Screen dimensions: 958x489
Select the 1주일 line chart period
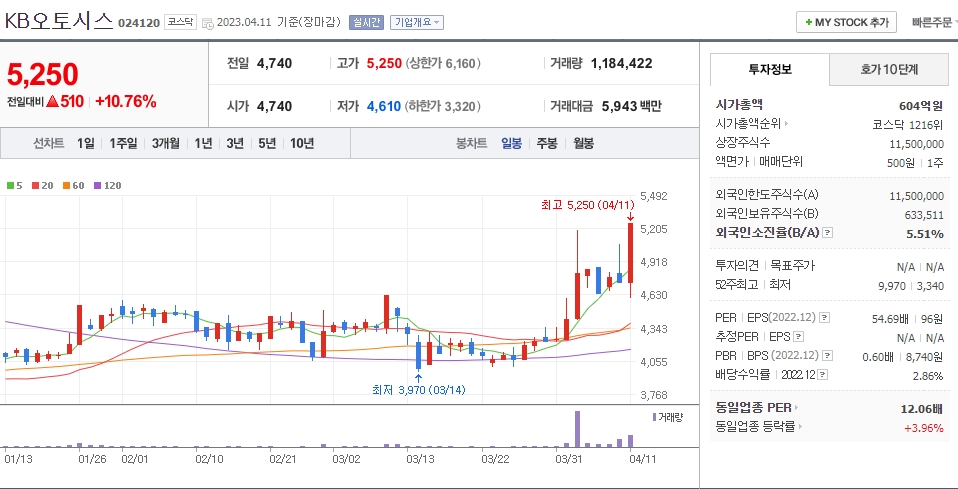pyautogui.click(x=123, y=144)
